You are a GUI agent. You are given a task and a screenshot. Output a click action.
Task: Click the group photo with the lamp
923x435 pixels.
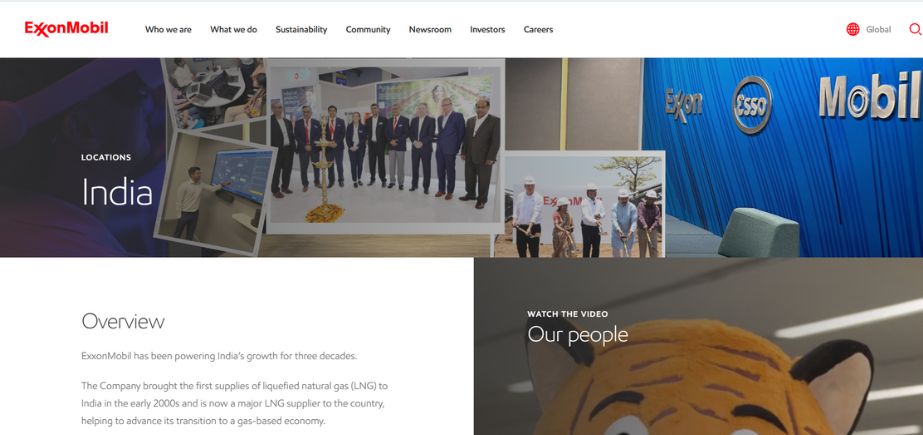click(x=385, y=145)
